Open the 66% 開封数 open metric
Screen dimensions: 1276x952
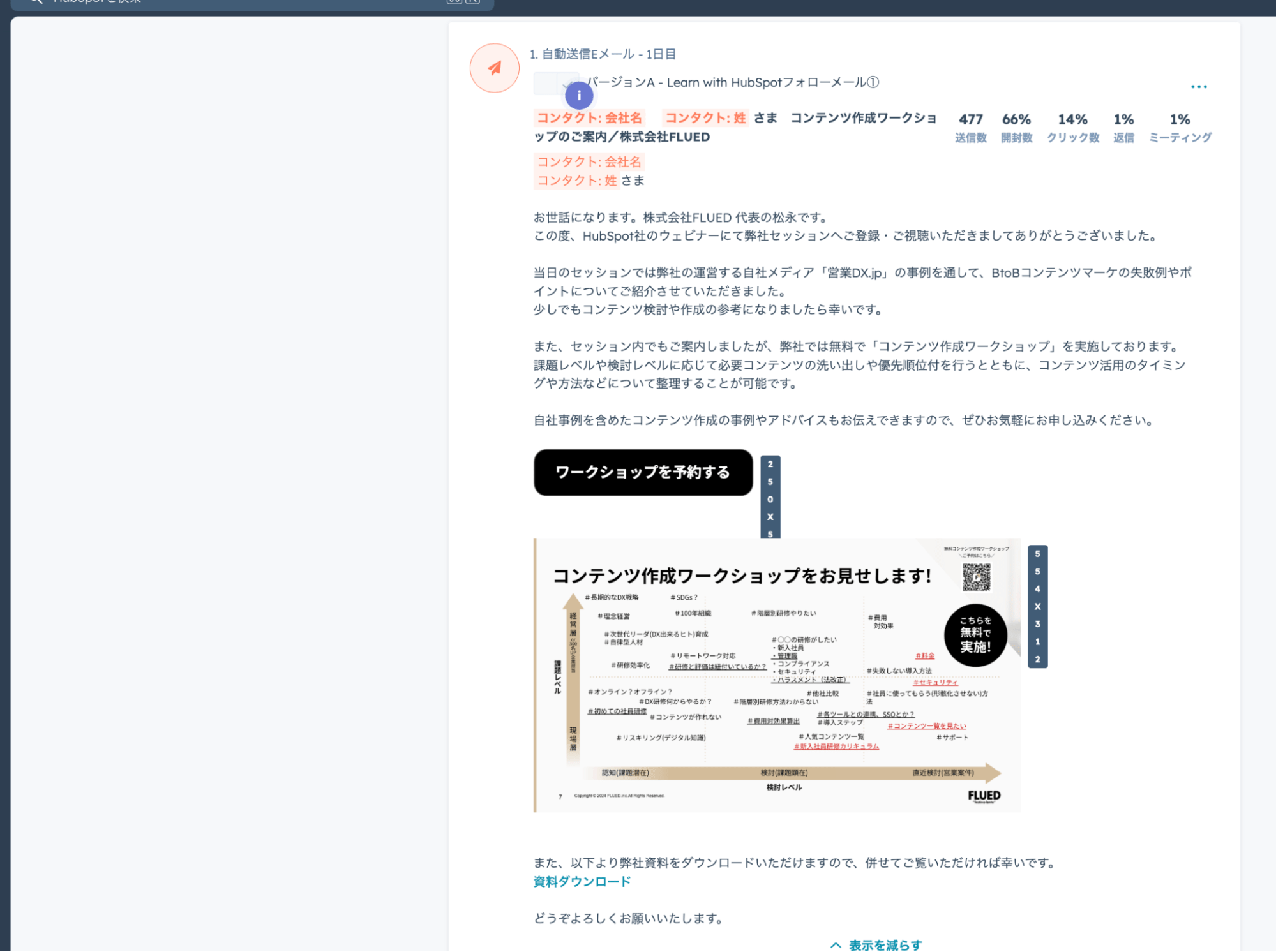1016,127
